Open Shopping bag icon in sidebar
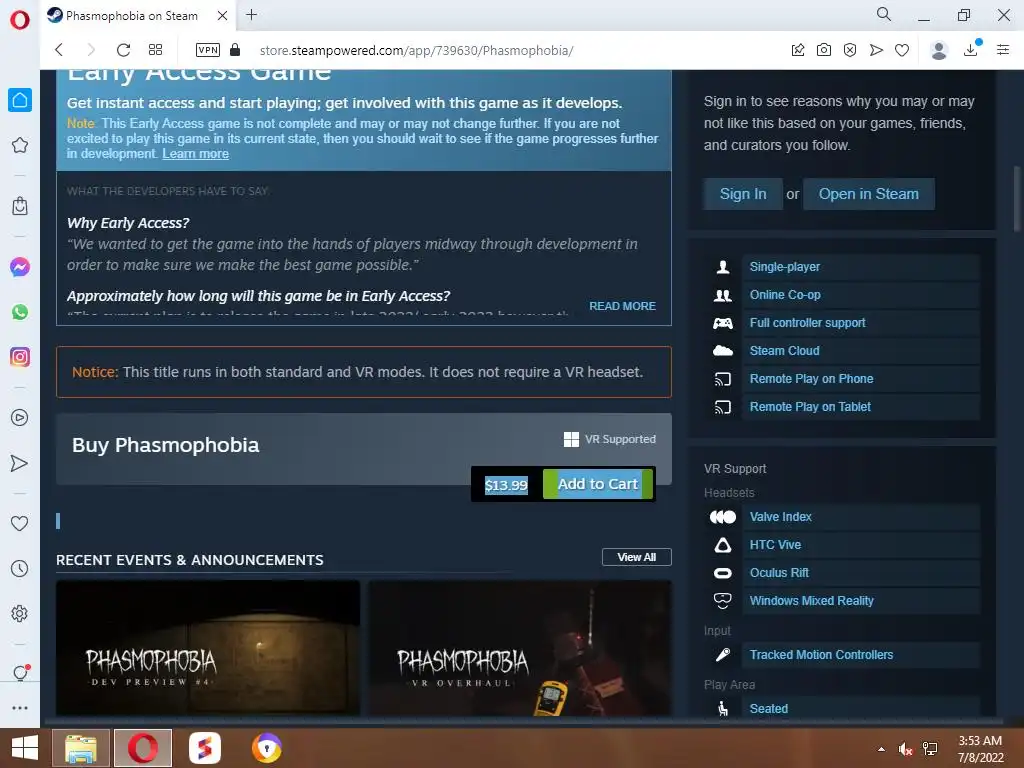This screenshot has height=768, width=1024. point(20,206)
